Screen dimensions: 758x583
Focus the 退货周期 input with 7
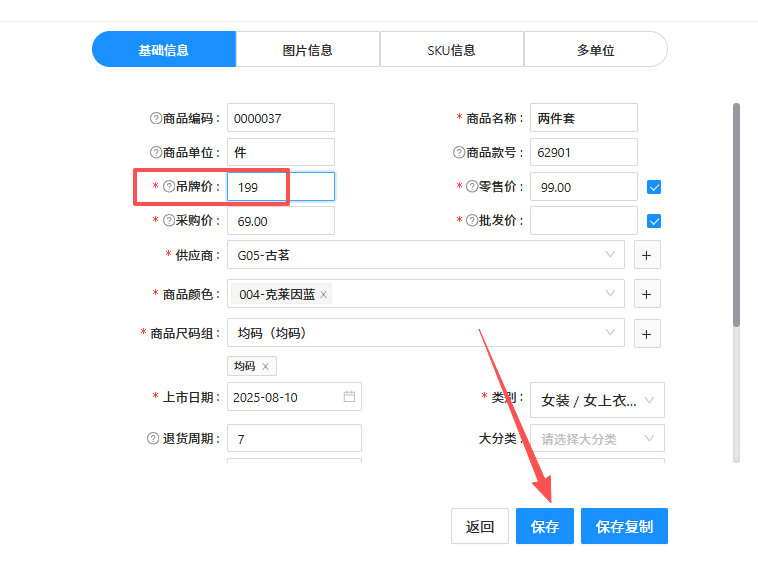click(294, 438)
